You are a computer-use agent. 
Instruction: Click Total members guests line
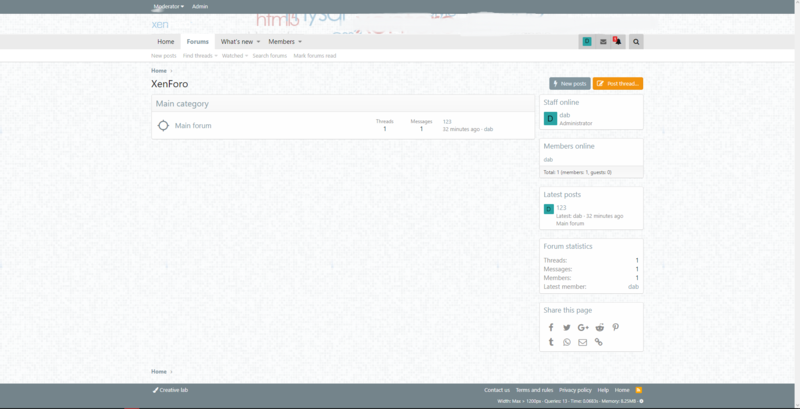coord(578,172)
